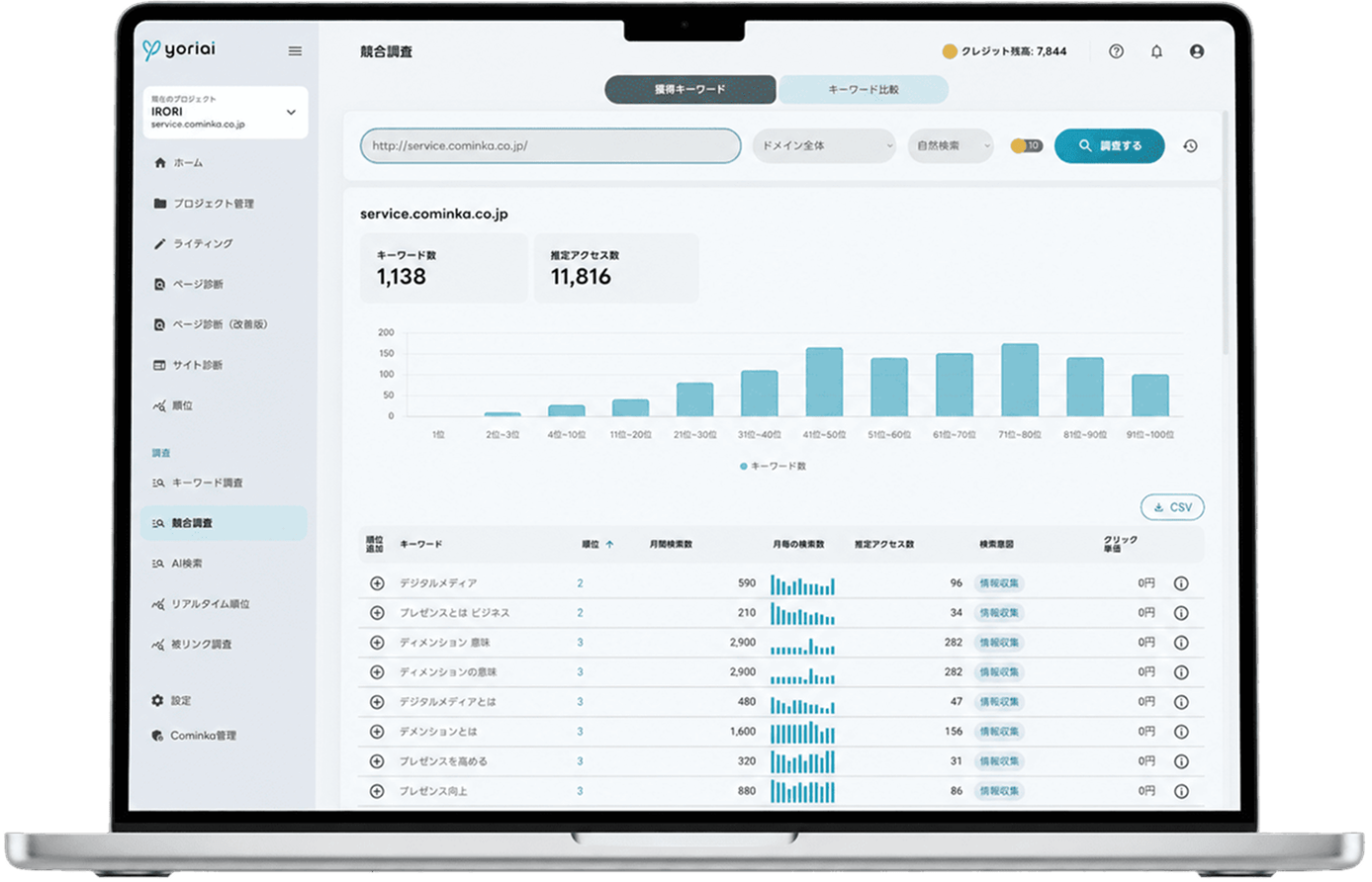Toggle the credit switch showing 10

coord(1026,145)
